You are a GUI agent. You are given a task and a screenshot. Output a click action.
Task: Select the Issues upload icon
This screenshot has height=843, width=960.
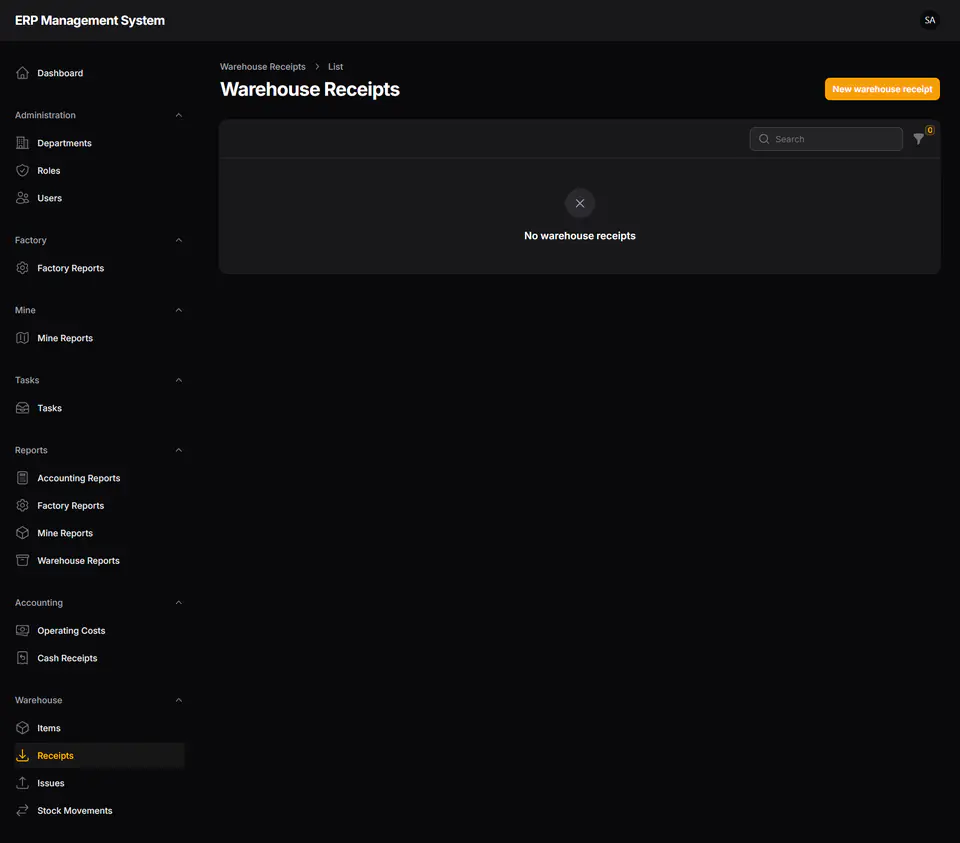pos(23,782)
